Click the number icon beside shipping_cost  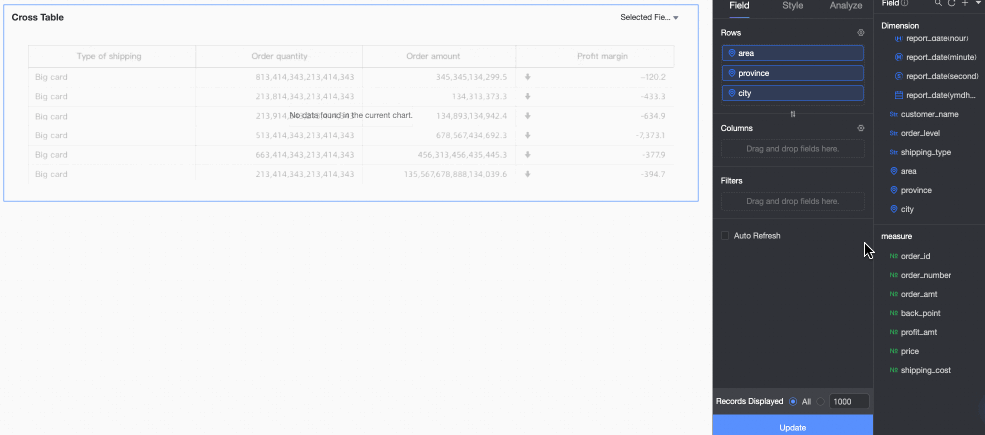pos(894,370)
